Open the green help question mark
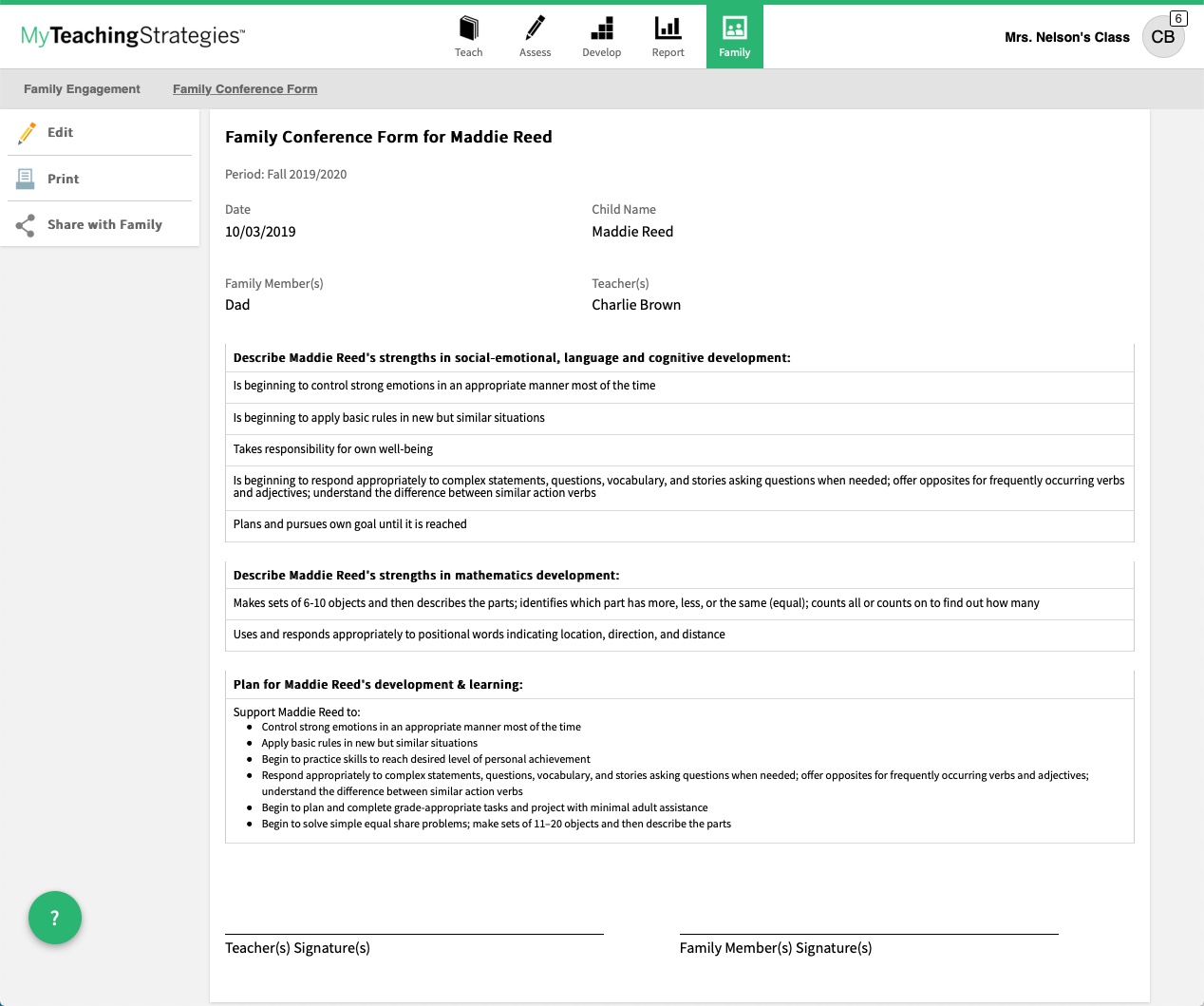Screen dimensions: 1204x1006 pyautogui.click(x=55, y=918)
